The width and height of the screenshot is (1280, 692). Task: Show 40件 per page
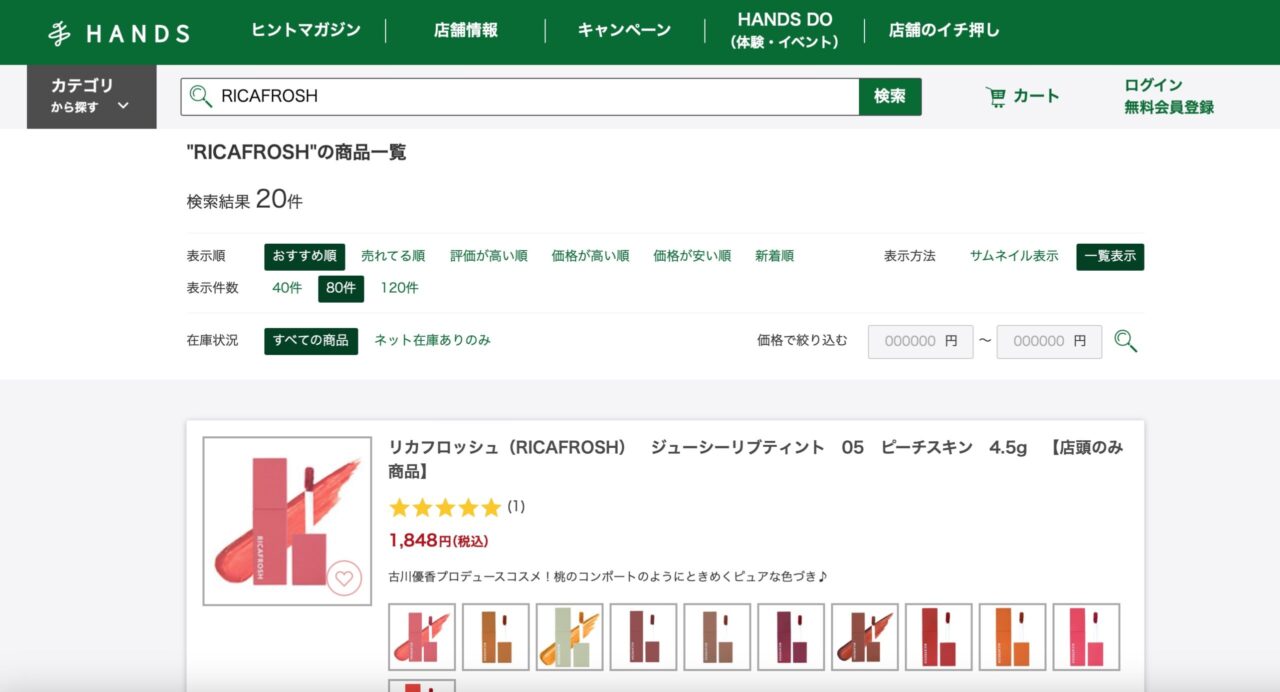click(287, 289)
